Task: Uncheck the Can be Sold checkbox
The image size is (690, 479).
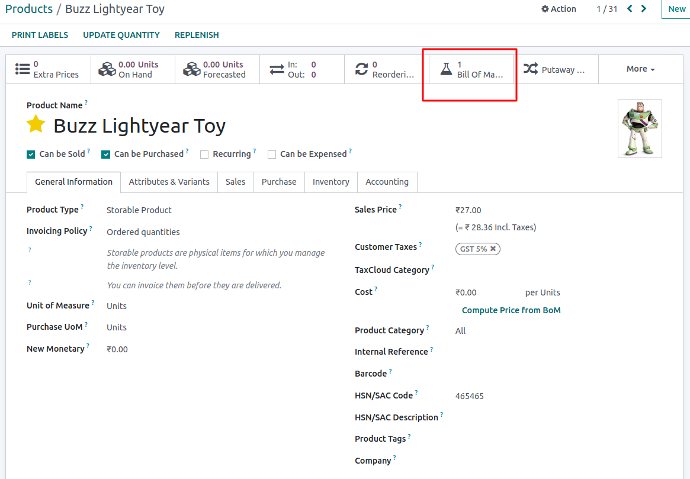Action: (x=31, y=154)
